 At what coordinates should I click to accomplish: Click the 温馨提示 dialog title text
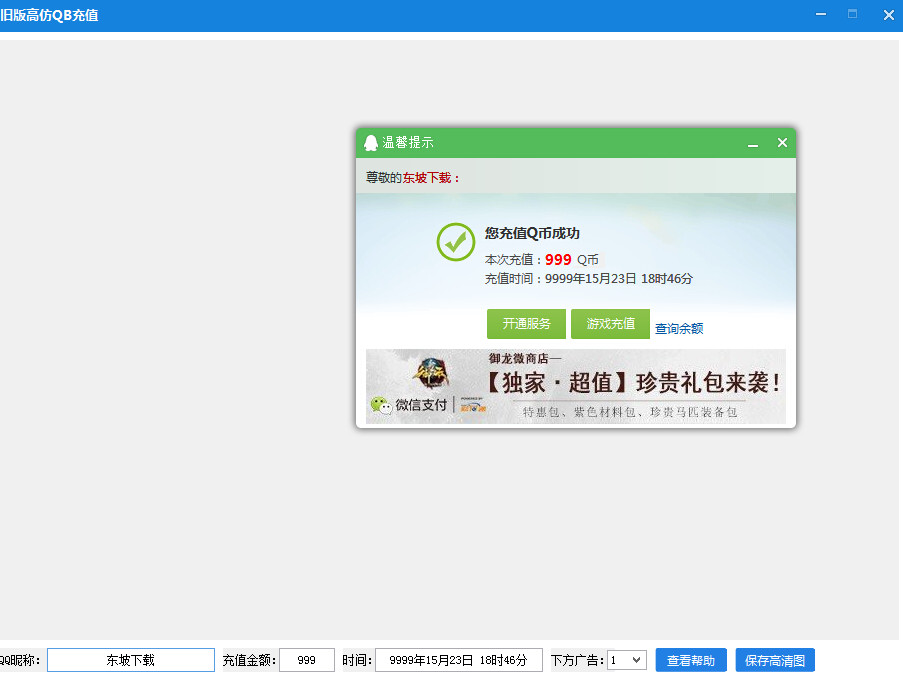click(408, 143)
